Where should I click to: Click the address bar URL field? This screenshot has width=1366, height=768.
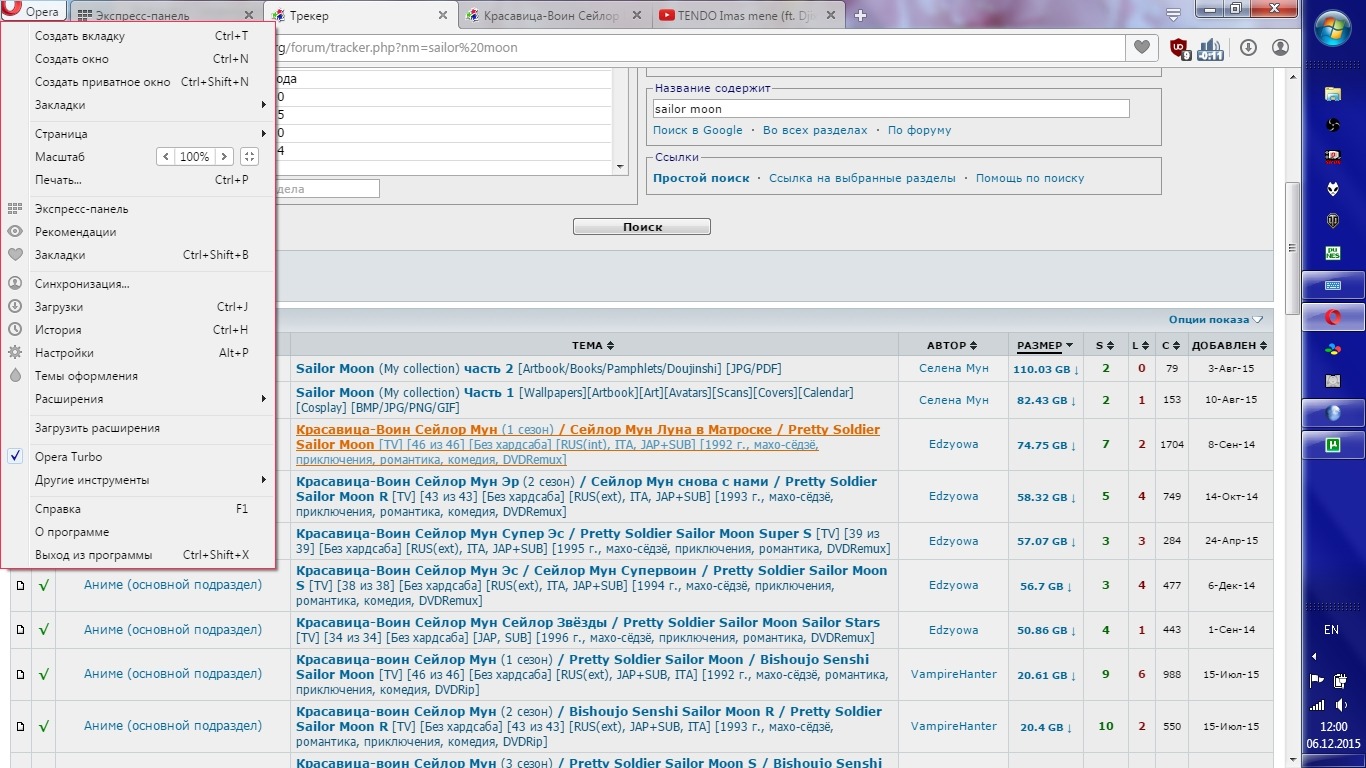coord(700,47)
